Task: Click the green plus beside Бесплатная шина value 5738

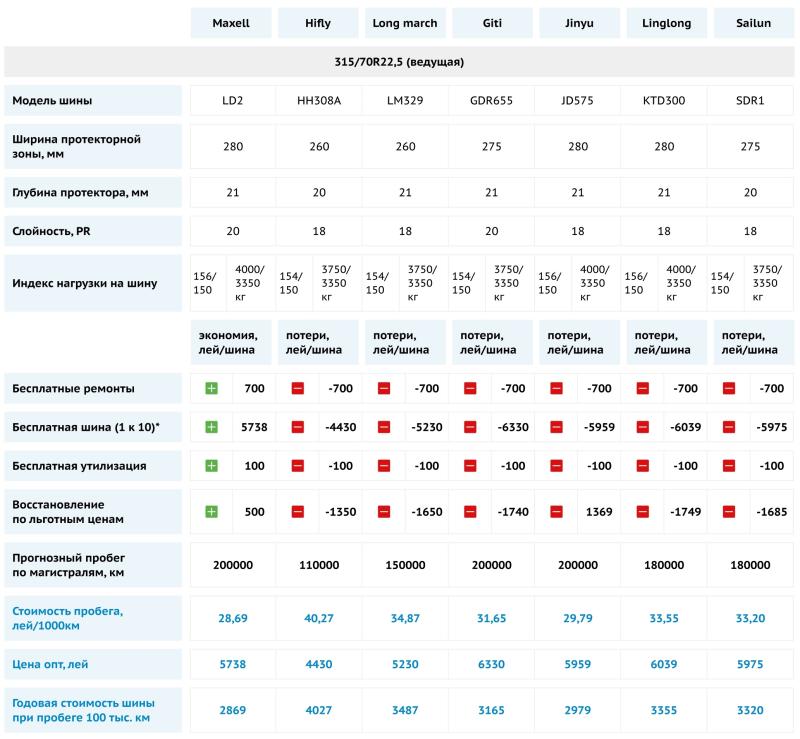Action: [211, 427]
